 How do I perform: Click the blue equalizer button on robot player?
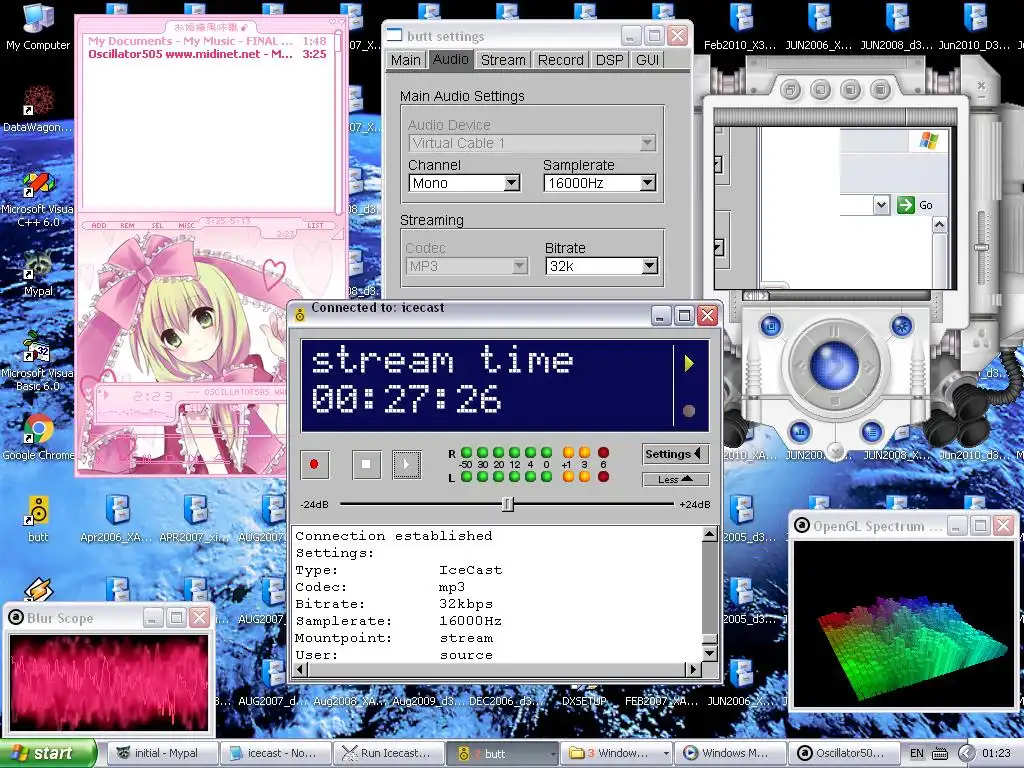(799, 431)
